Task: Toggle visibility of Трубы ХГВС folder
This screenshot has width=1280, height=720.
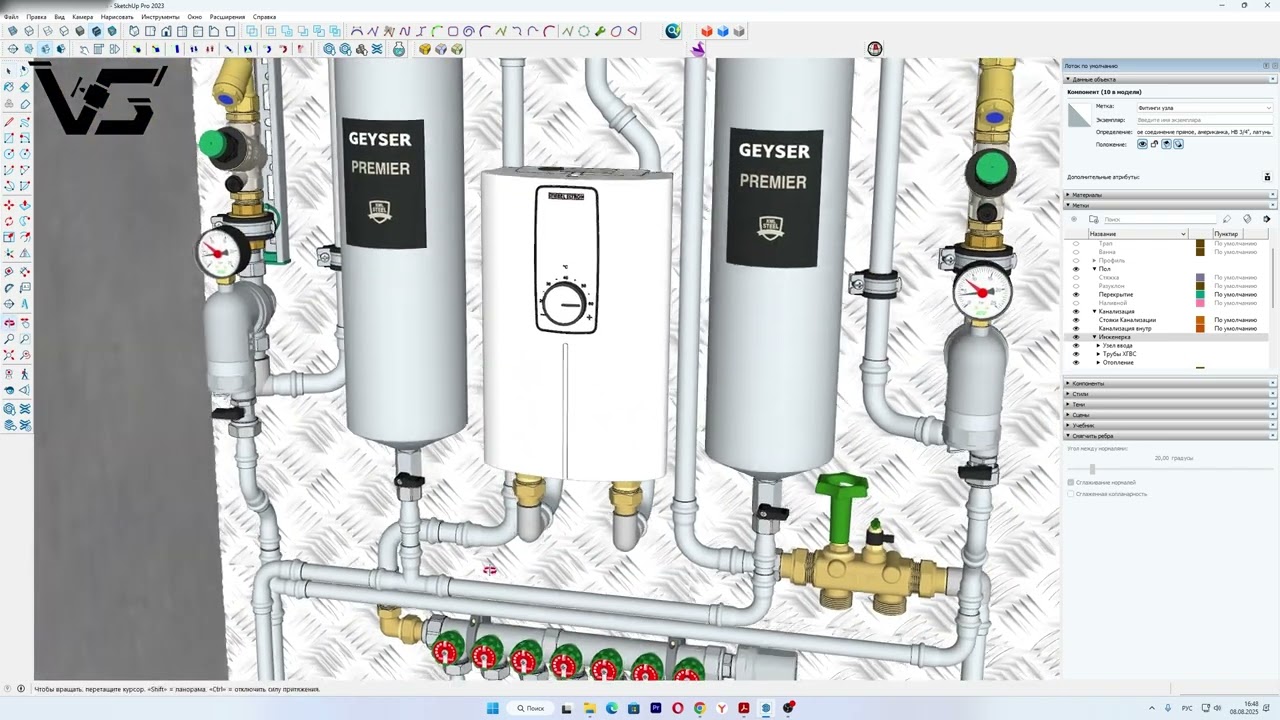Action: coord(1076,354)
